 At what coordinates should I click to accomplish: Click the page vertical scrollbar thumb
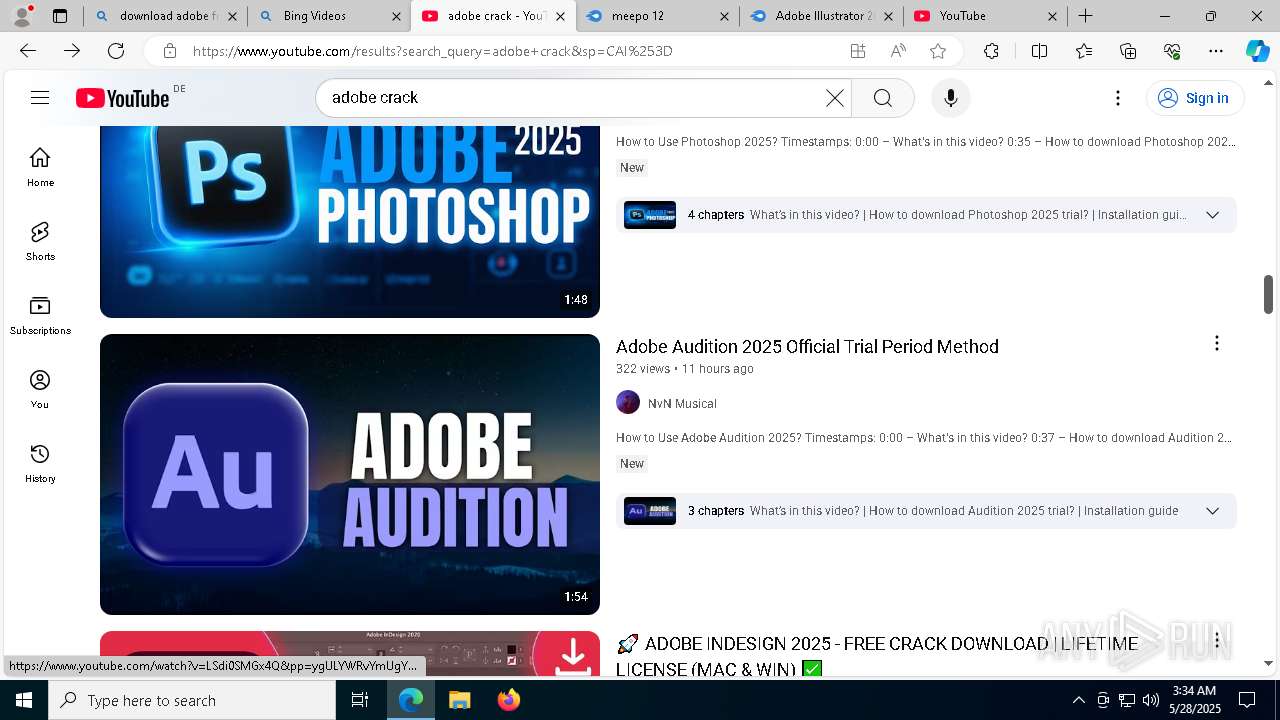1268,294
